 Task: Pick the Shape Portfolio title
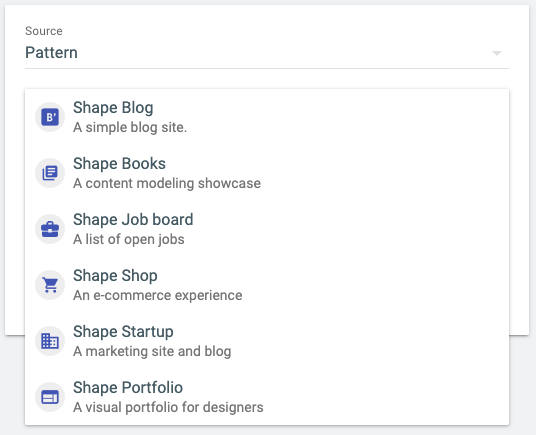click(x=128, y=388)
